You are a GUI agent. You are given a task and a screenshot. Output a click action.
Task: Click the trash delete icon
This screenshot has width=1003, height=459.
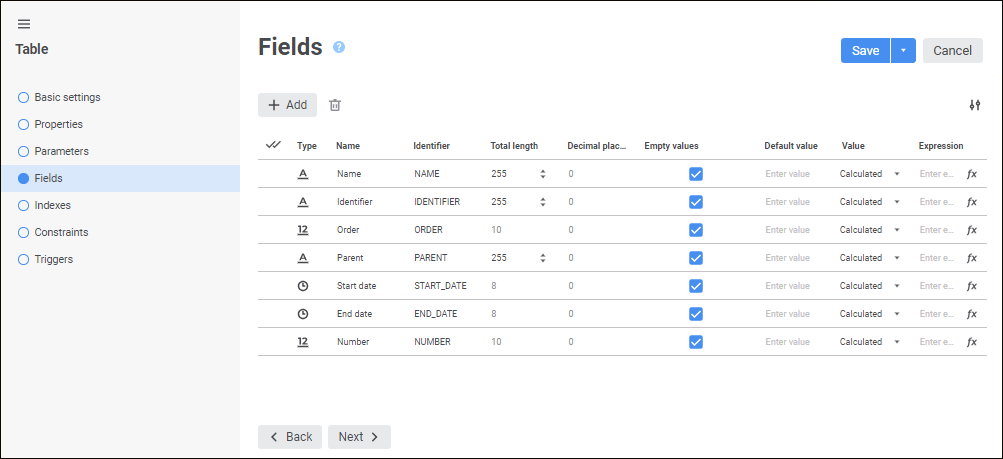[x=335, y=105]
